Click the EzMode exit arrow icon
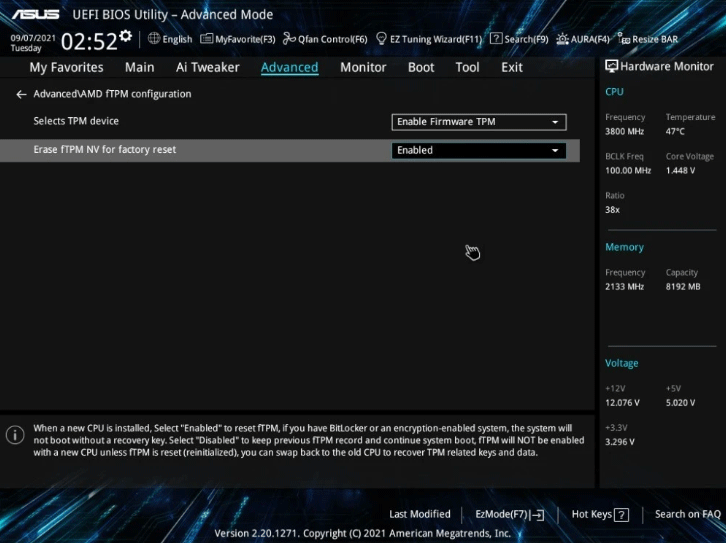The image size is (726, 543). coord(538,515)
